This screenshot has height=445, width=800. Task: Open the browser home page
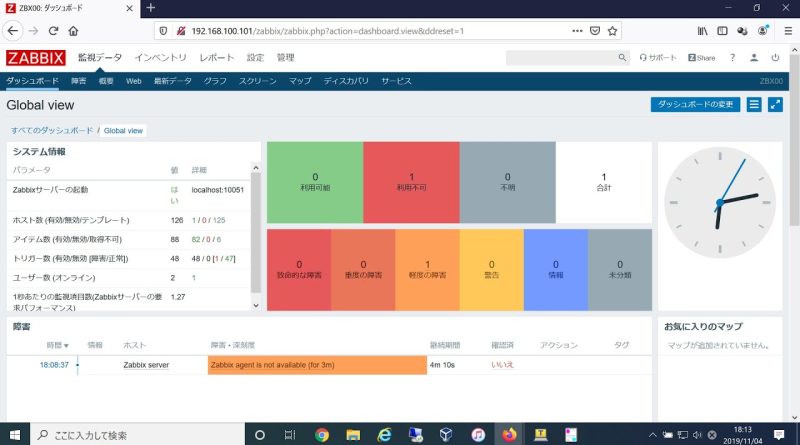(x=73, y=31)
